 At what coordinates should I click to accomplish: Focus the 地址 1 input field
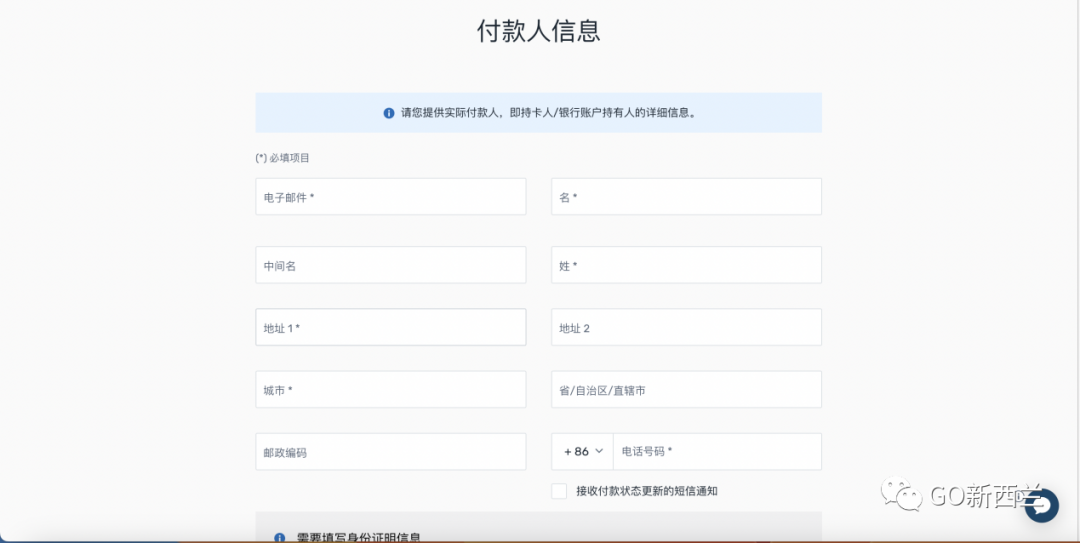click(391, 327)
